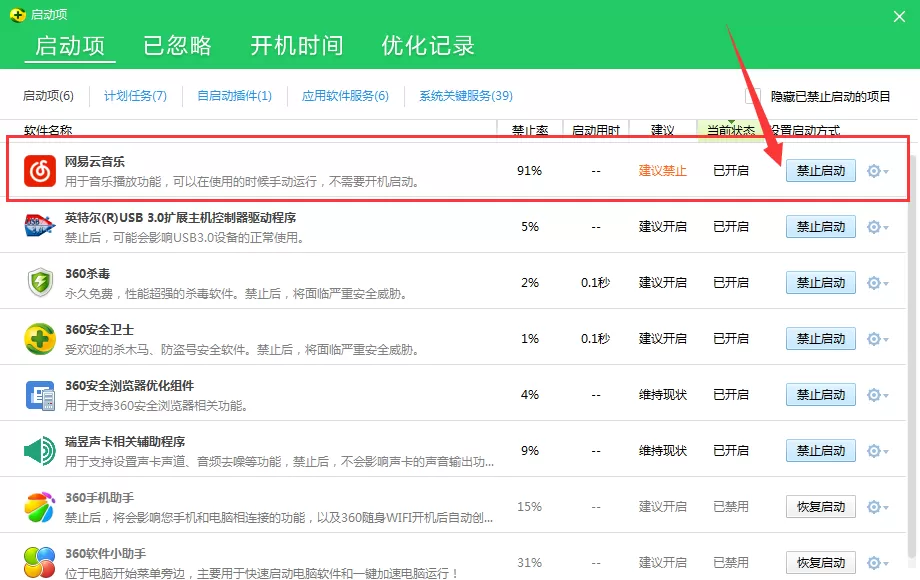Click the 360杀毒 name text
The width and height of the screenshot is (920, 580).
click(x=87, y=273)
